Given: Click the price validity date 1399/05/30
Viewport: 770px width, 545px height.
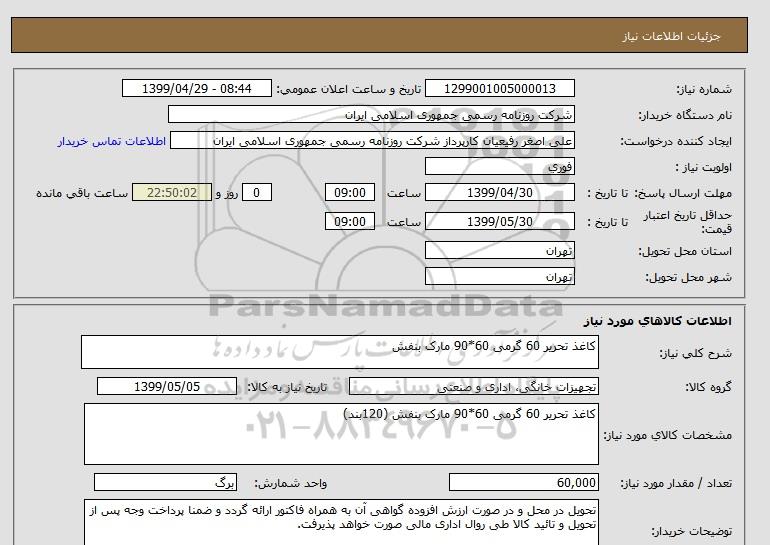Looking at the screenshot, I should pyautogui.click(x=499, y=221).
